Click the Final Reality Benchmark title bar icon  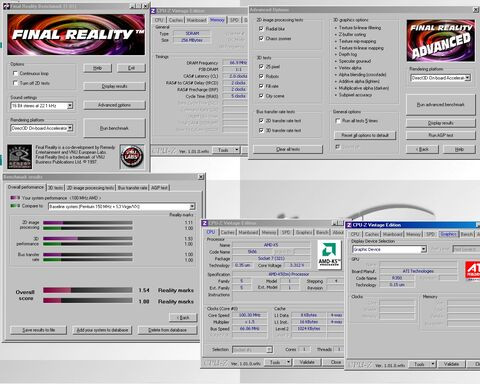7,6
